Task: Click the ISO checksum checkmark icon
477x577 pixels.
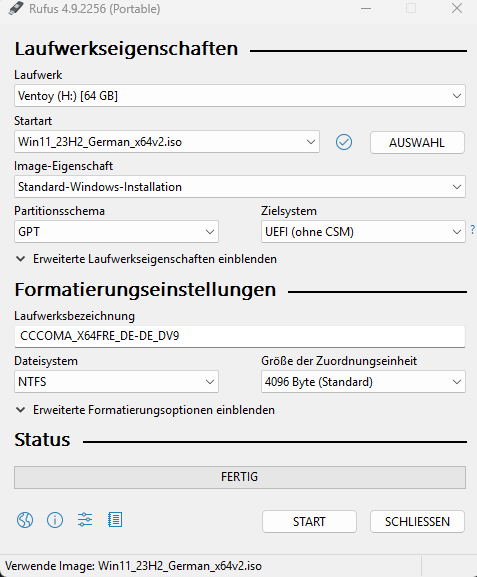Action: [x=344, y=142]
